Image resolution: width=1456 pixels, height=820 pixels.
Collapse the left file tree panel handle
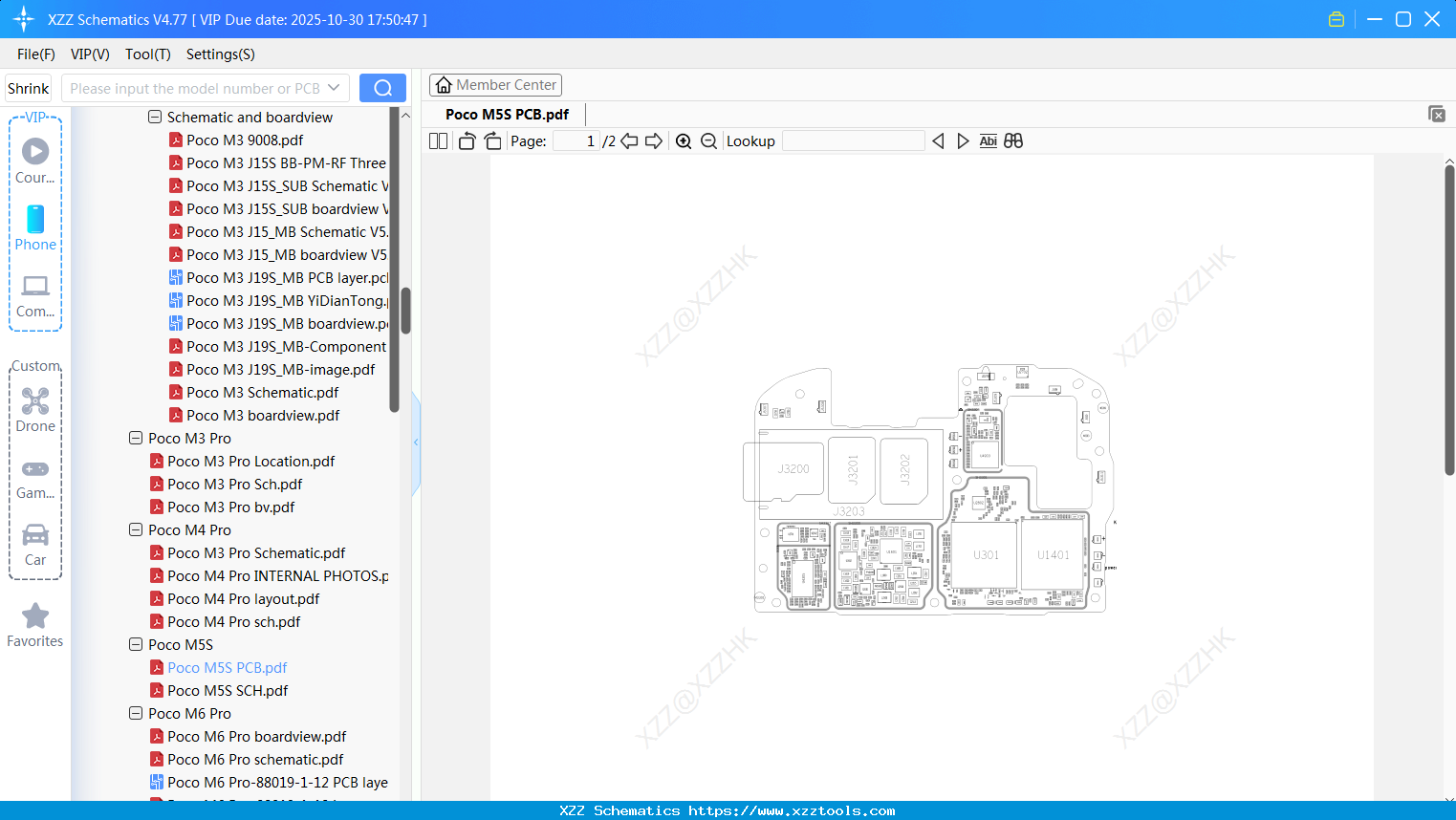tap(416, 442)
